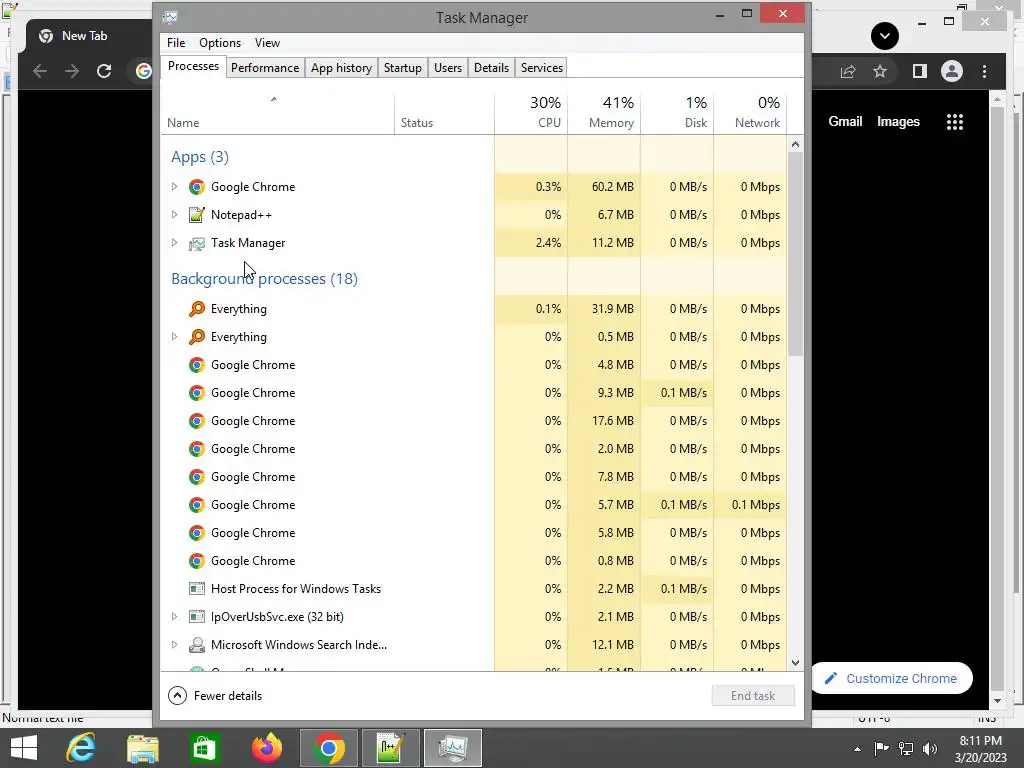Open File Explorer from taskbar
The image size is (1024, 768).
click(142, 748)
